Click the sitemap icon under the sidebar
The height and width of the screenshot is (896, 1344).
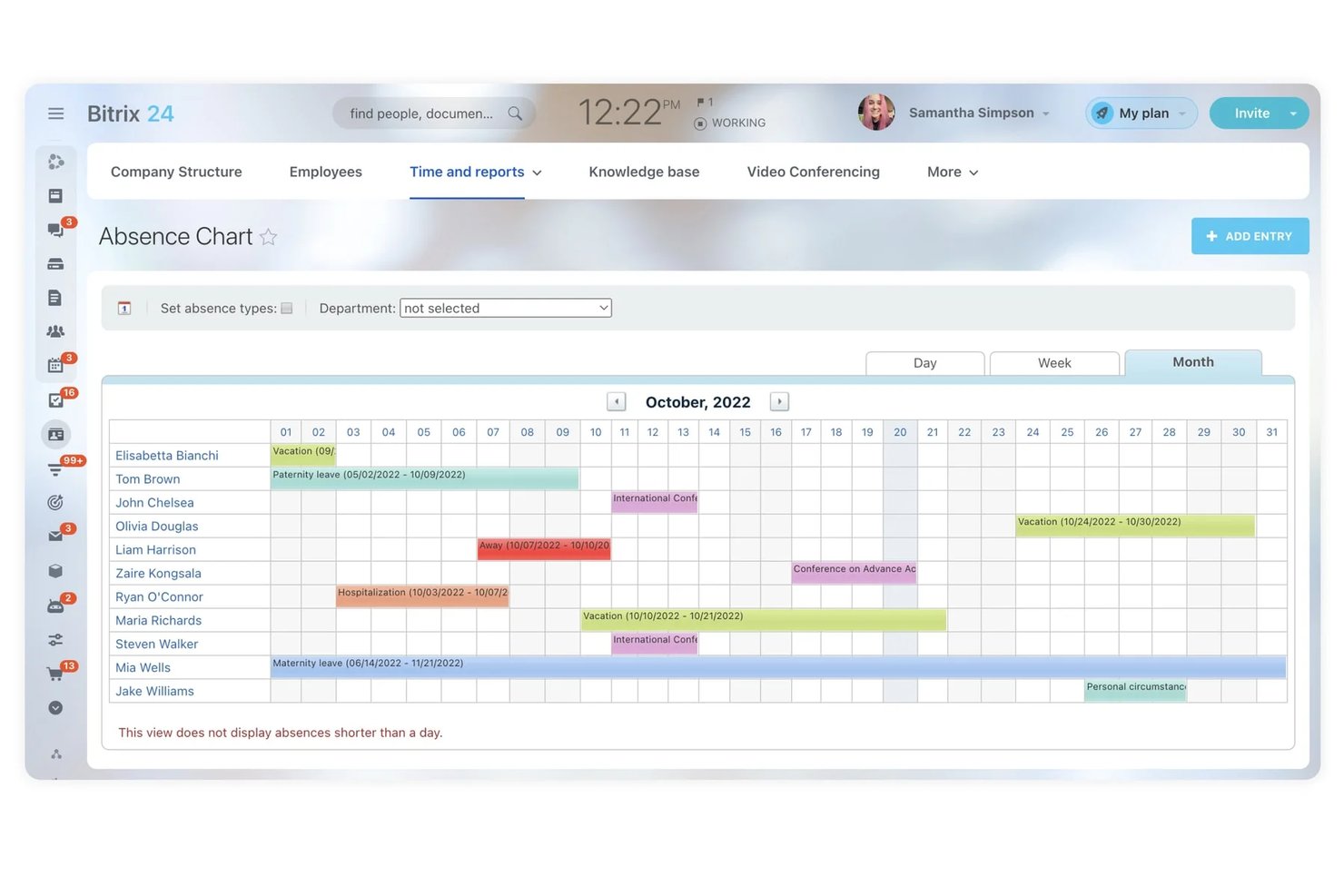point(56,754)
